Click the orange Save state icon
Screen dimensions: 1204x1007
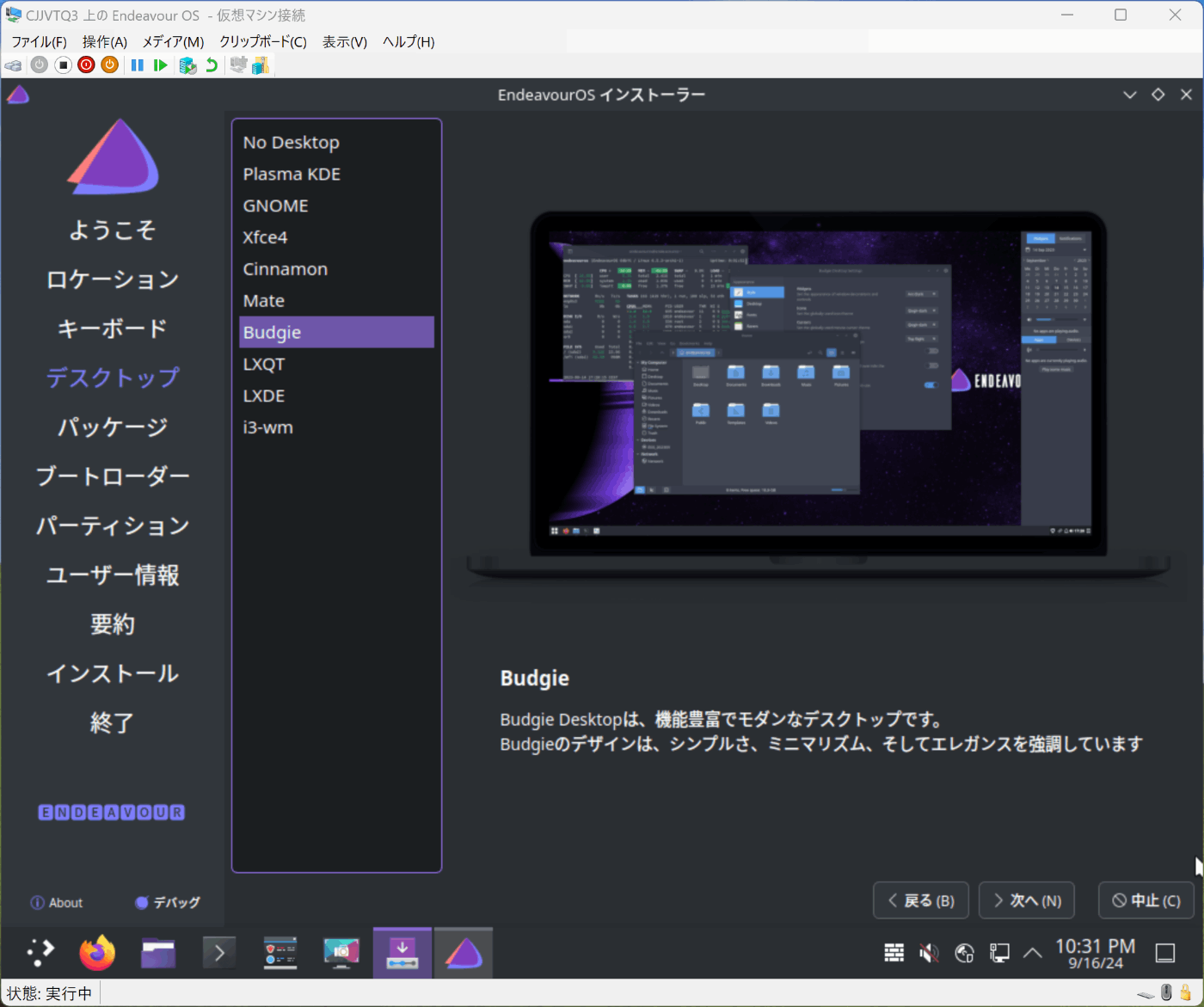coord(109,65)
